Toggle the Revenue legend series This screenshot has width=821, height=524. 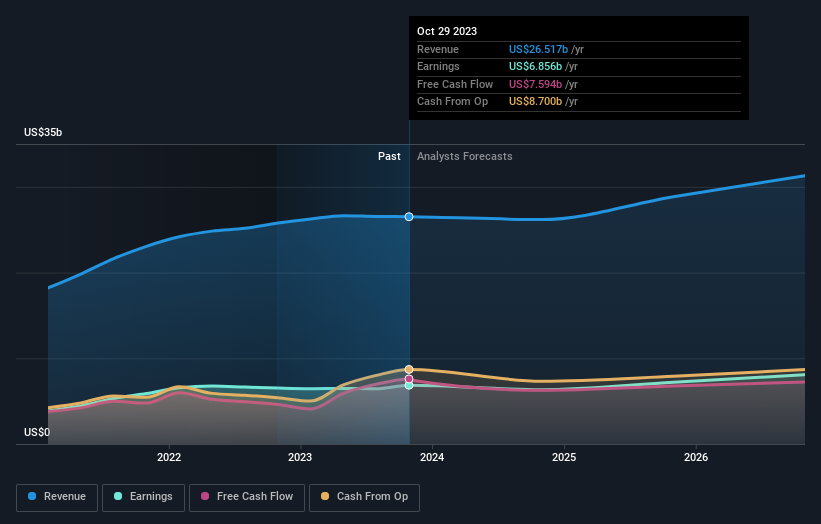pyautogui.click(x=57, y=497)
